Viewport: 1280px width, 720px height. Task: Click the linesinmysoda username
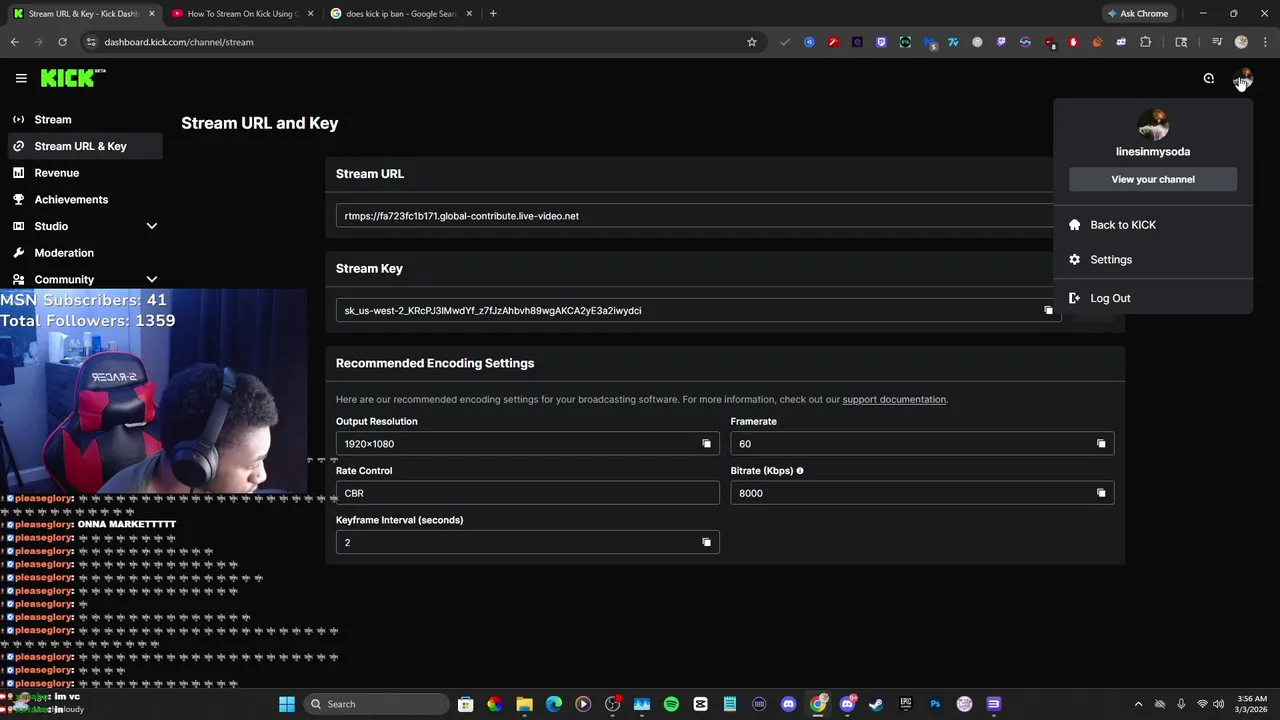pyautogui.click(x=1153, y=152)
